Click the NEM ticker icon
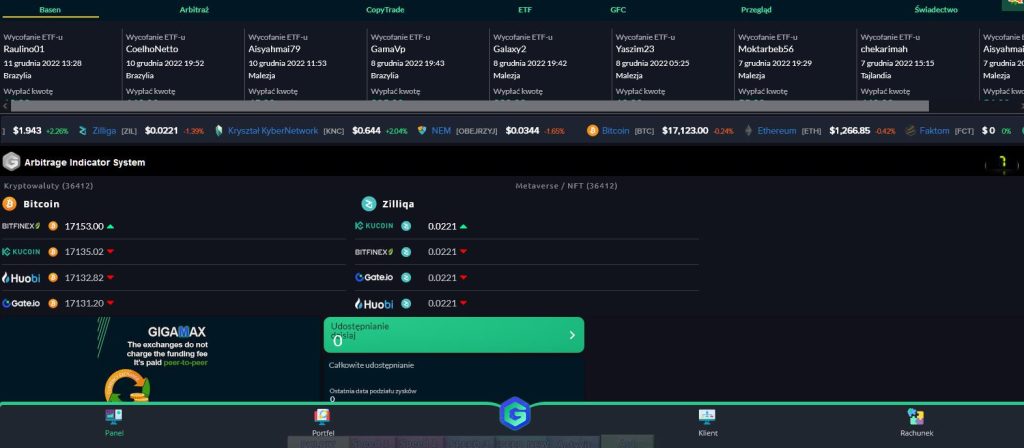 point(422,131)
